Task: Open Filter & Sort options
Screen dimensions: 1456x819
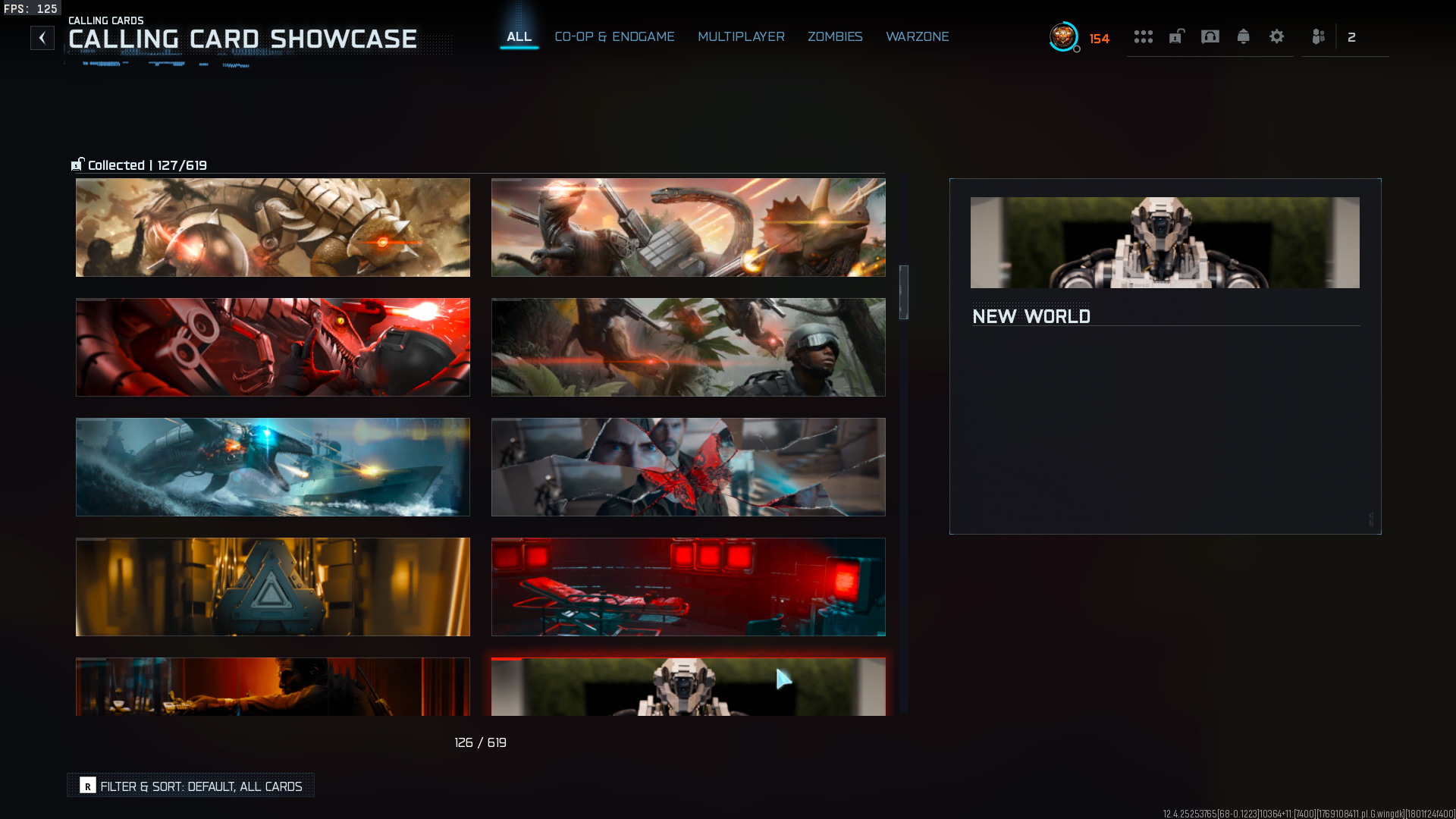Action: [x=191, y=786]
